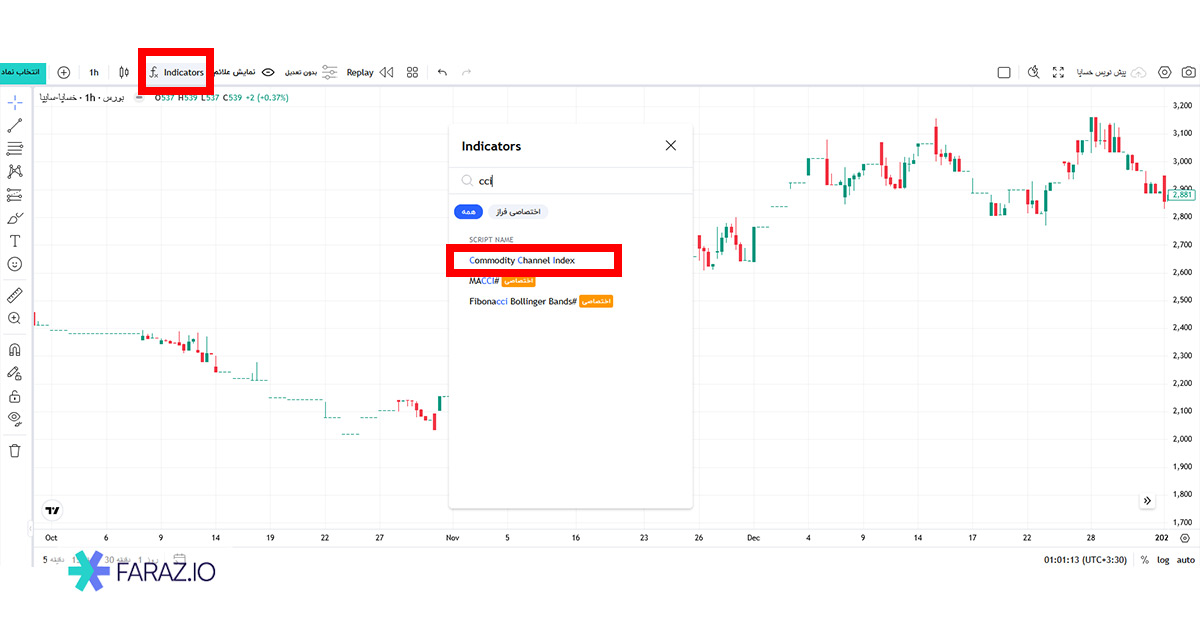The height and width of the screenshot is (630, 1200).
Task: Toggle the log scale option
Action: (1163, 560)
